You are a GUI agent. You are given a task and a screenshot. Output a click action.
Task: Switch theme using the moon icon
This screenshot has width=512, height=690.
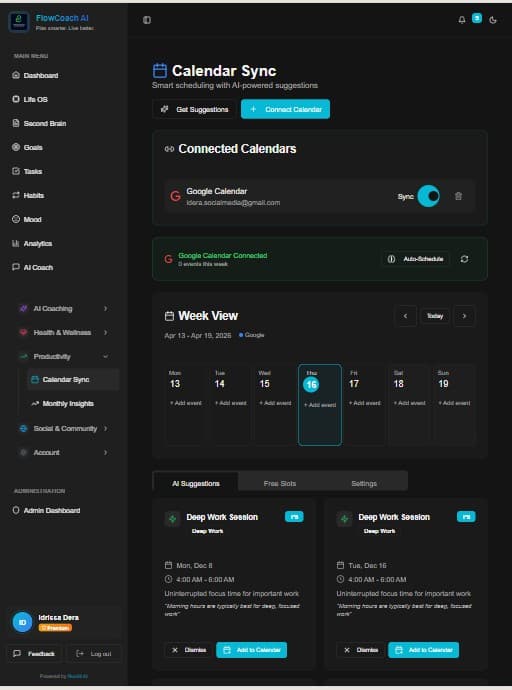[x=493, y=20]
